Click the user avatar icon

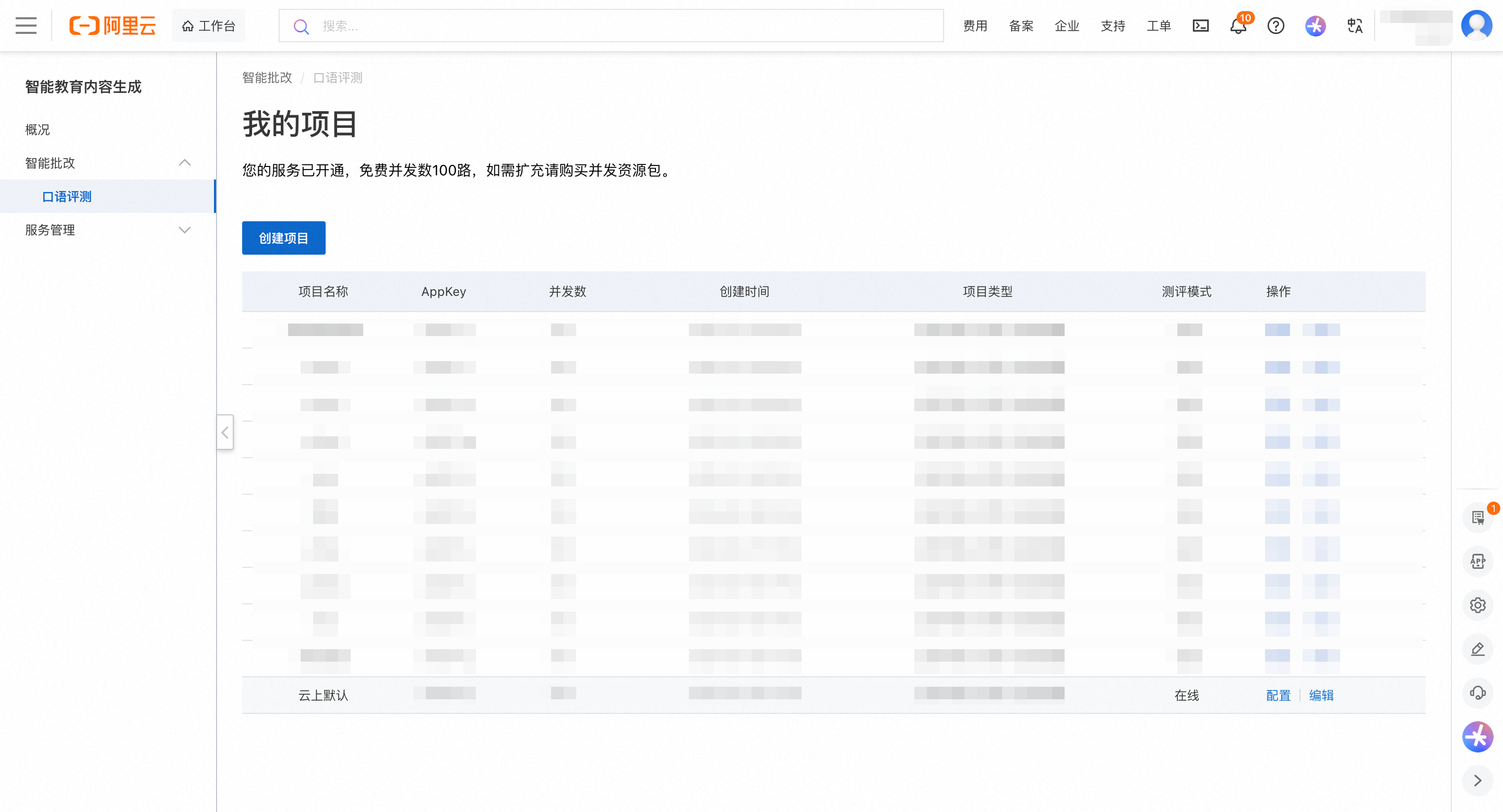click(x=1476, y=25)
